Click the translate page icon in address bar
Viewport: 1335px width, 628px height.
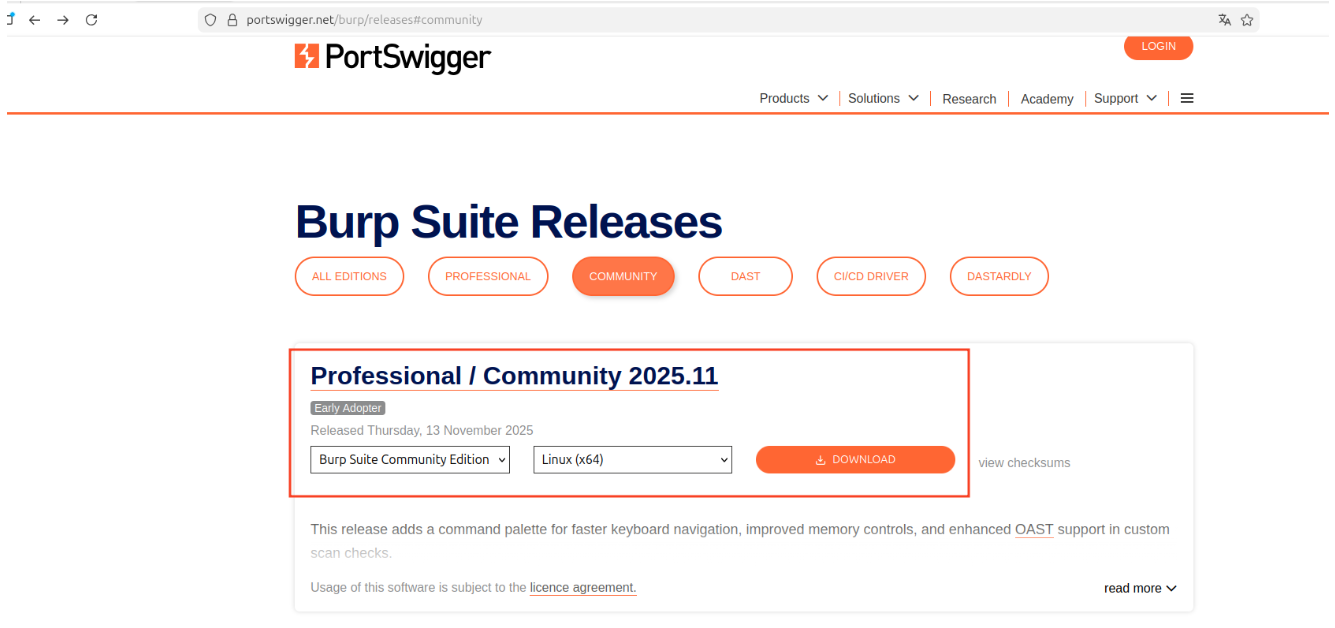[x=1224, y=20]
